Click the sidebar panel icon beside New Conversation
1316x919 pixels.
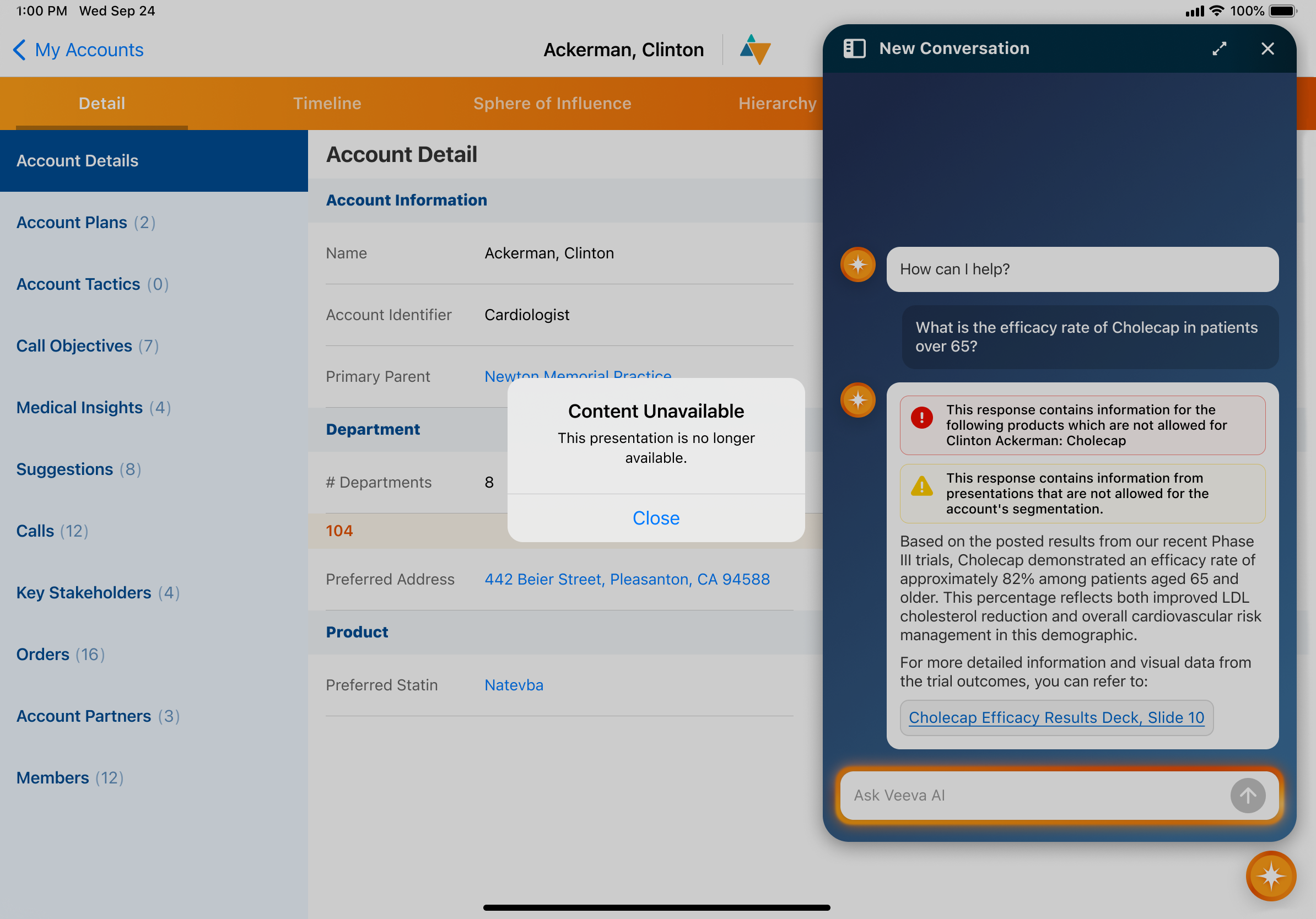[x=854, y=48]
